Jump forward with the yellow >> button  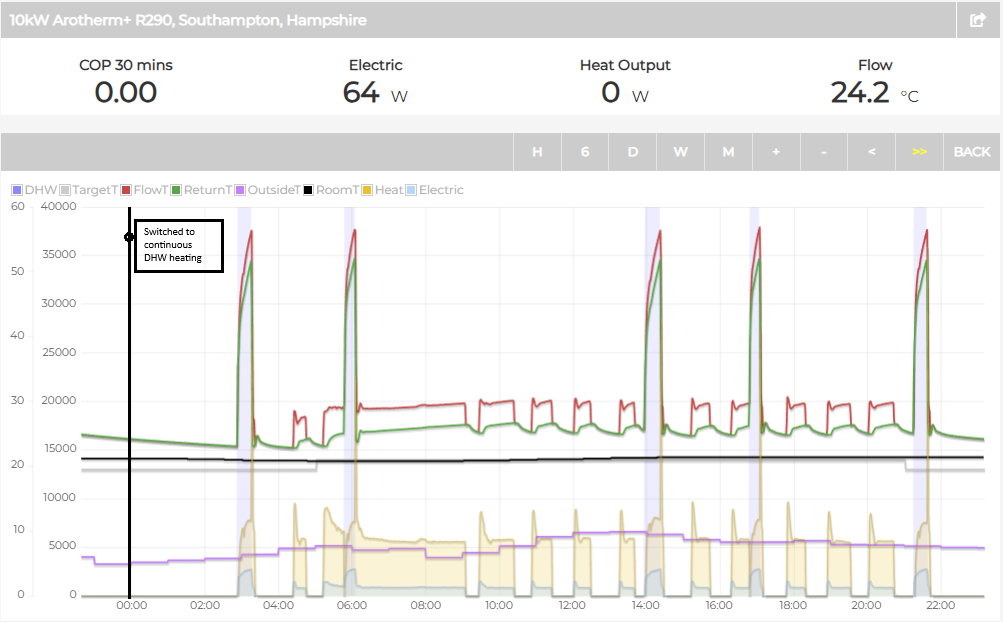(919, 152)
